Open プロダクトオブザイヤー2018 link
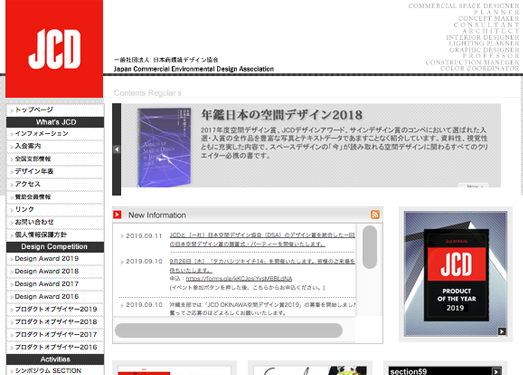Image resolution: width=523 pixels, height=375 pixels. click(x=55, y=322)
